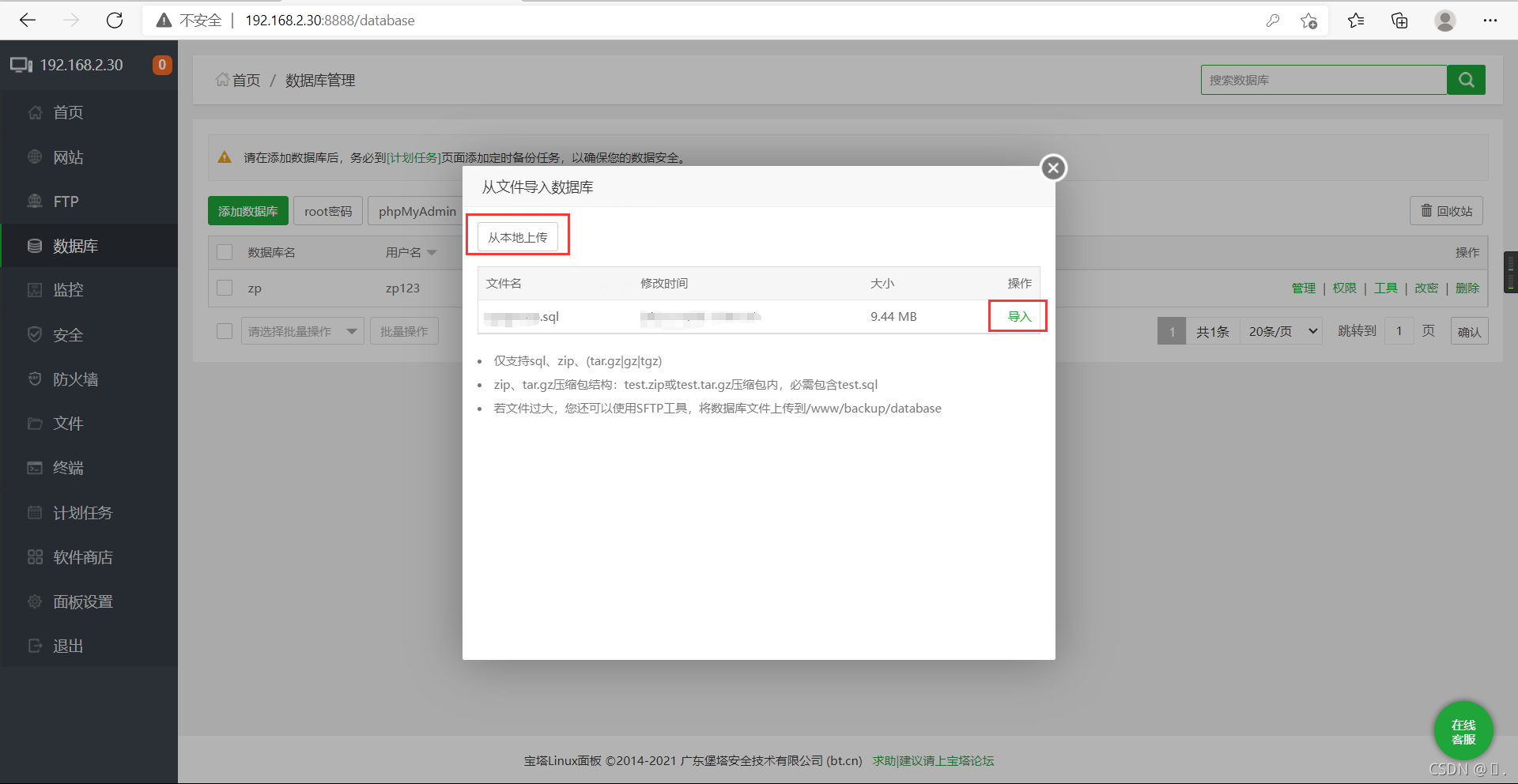The height and width of the screenshot is (784, 1518).
Task: Click the jump-to page number field
Action: [1399, 331]
